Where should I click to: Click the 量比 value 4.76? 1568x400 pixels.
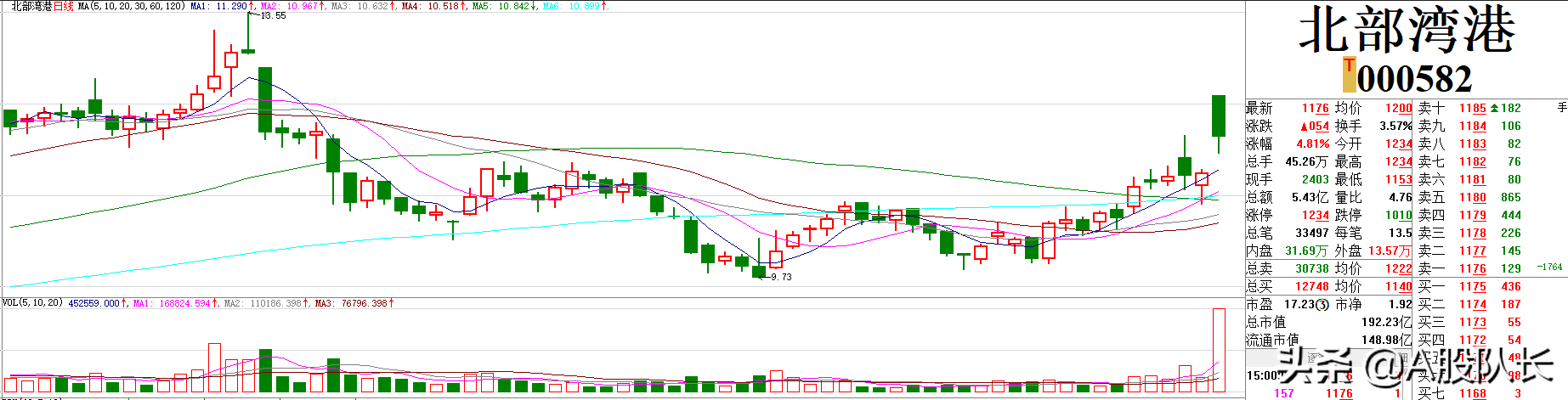click(1400, 197)
